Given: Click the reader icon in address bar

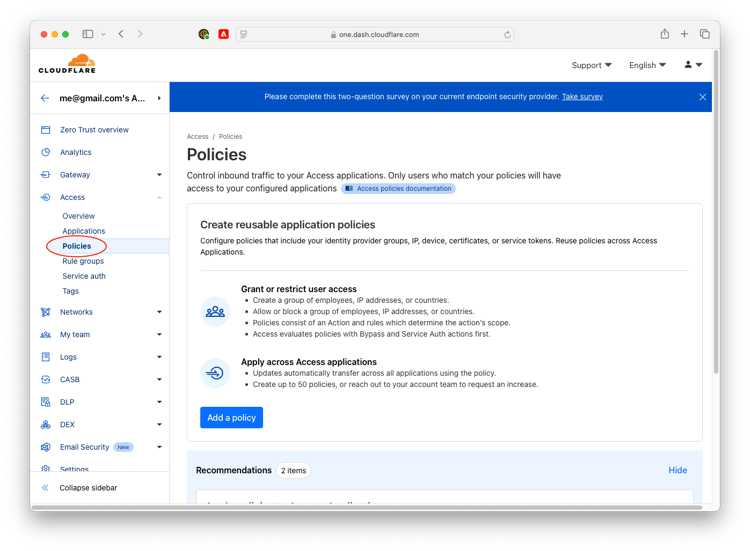Looking at the screenshot, I should point(243,34).
